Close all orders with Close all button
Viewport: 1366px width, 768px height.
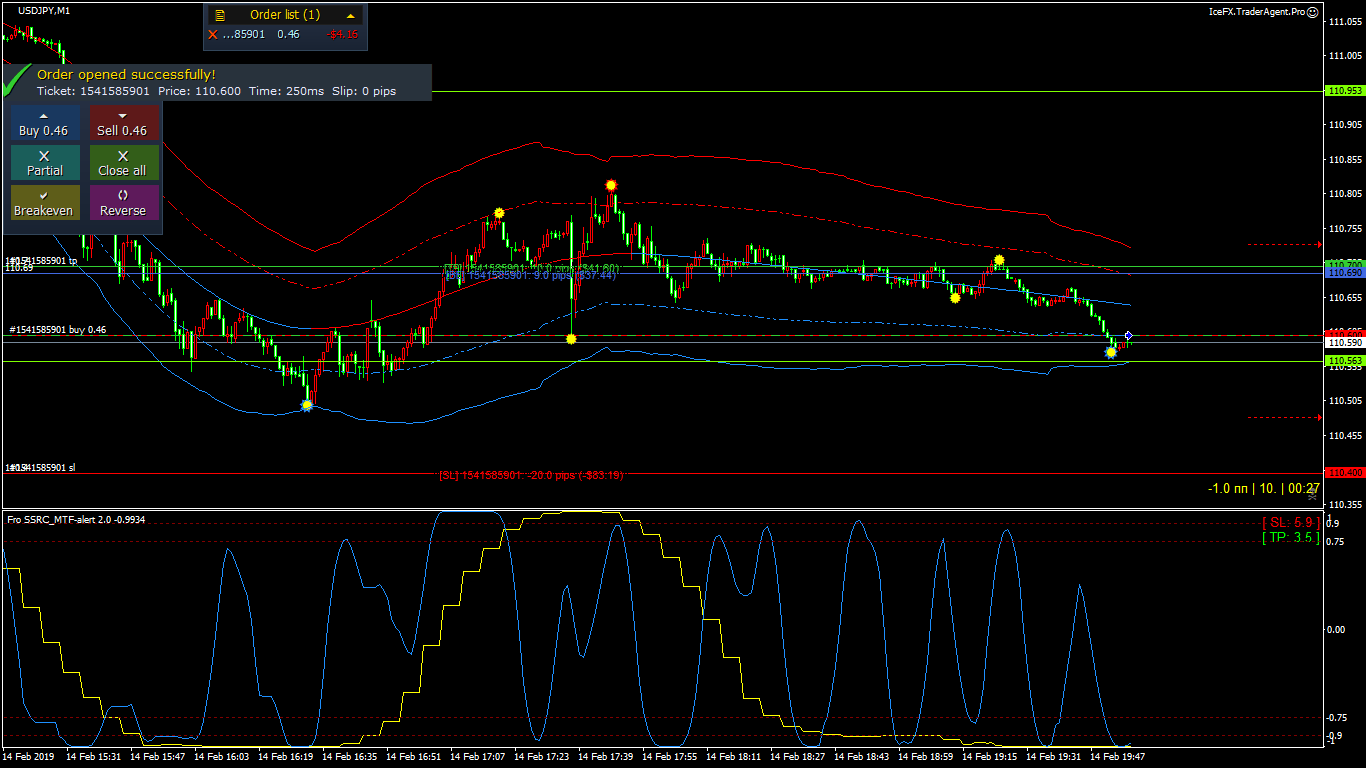pyautogui.click(x=123, y=163)
